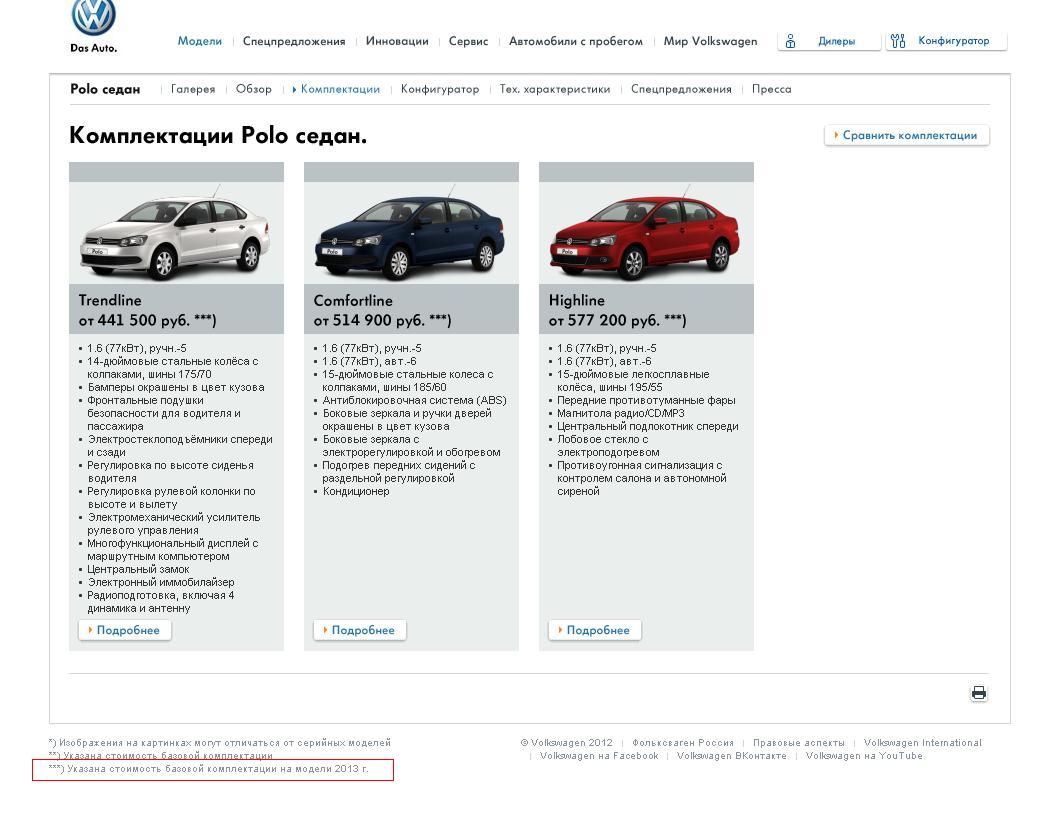The image size is (1040, 839).
Task: Click Подробнее under Trendline
Action: [125, 630]
